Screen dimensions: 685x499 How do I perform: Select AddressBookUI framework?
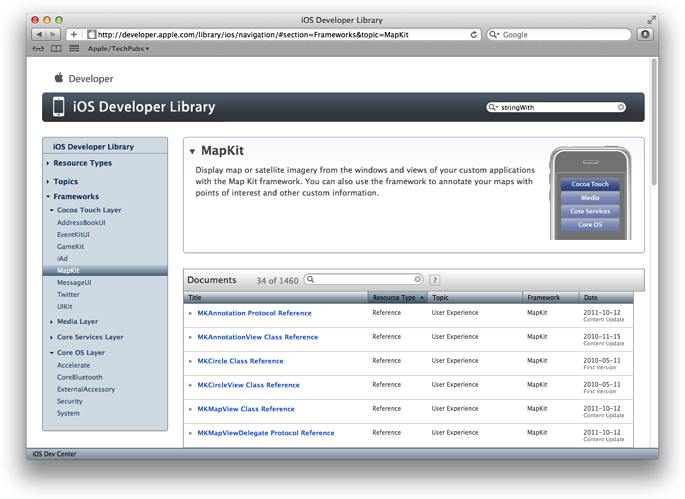[x=81, y=222]
